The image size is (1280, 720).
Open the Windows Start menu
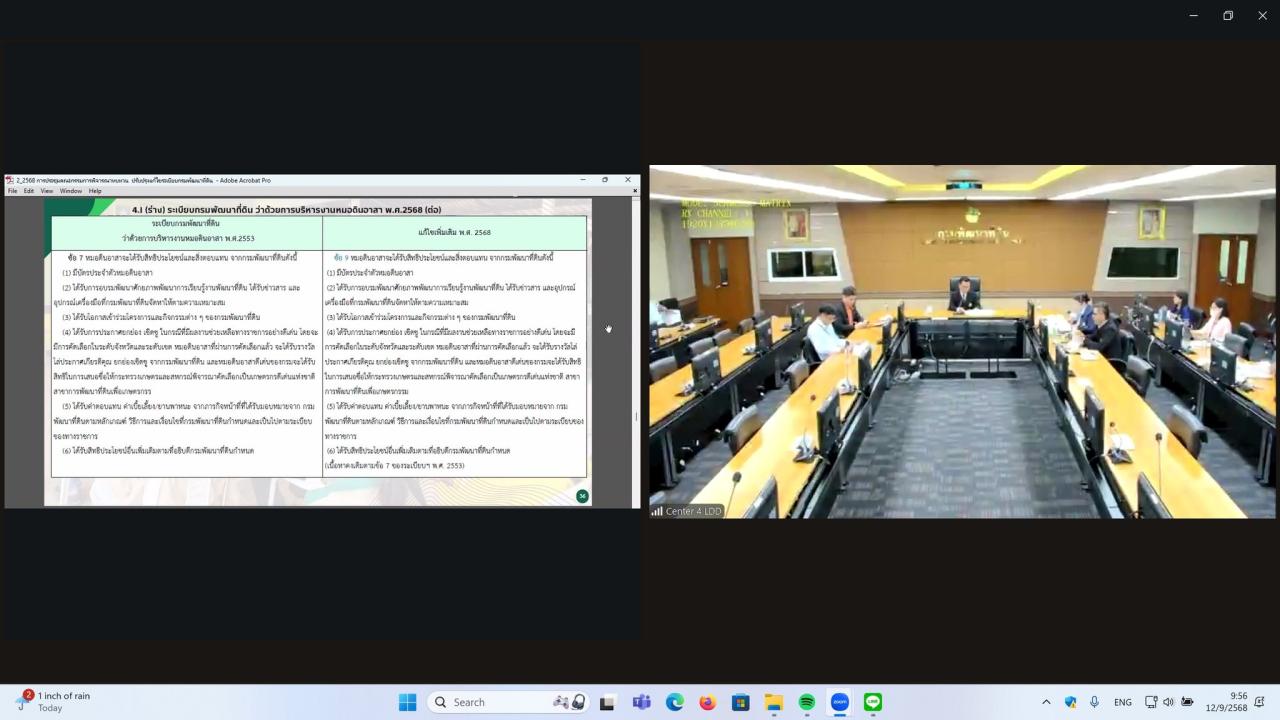[x=407, y=702]
